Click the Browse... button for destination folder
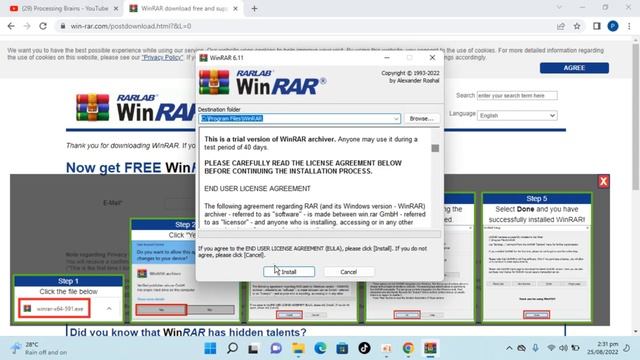The width and height of the screenshot is (640, 360). [422, 118]
